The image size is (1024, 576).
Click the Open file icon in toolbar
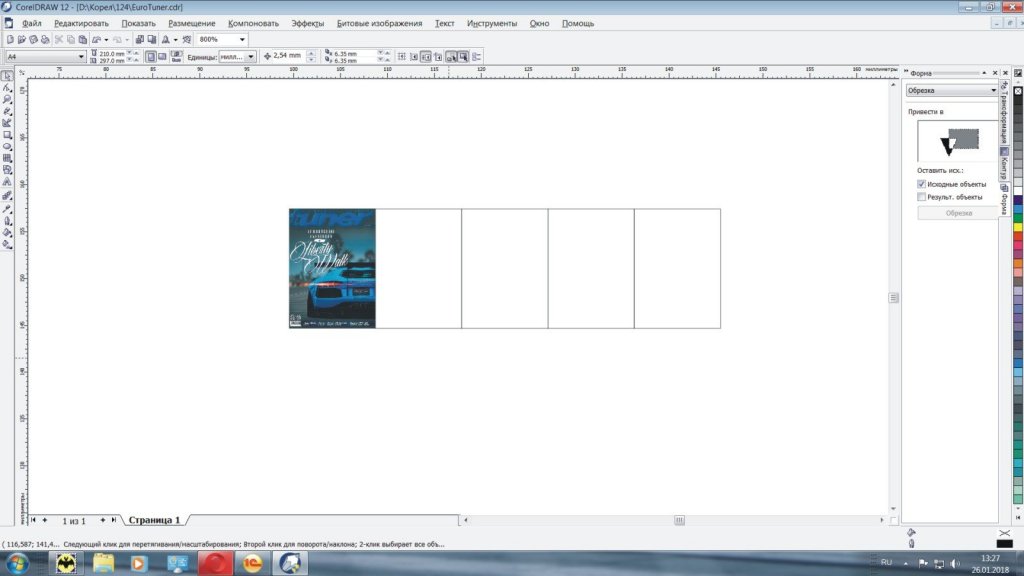click(21, 39)
